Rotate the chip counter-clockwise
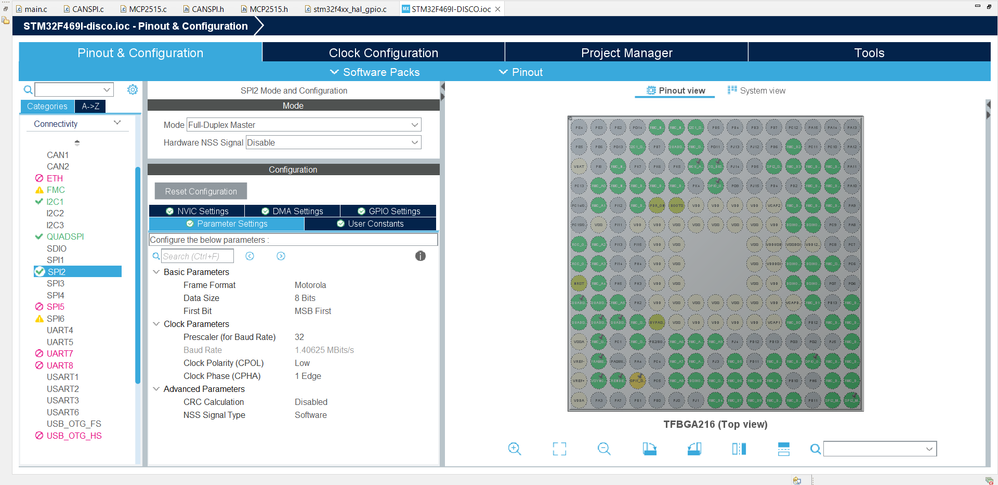998x485 pixels. [x=694, y=449]
